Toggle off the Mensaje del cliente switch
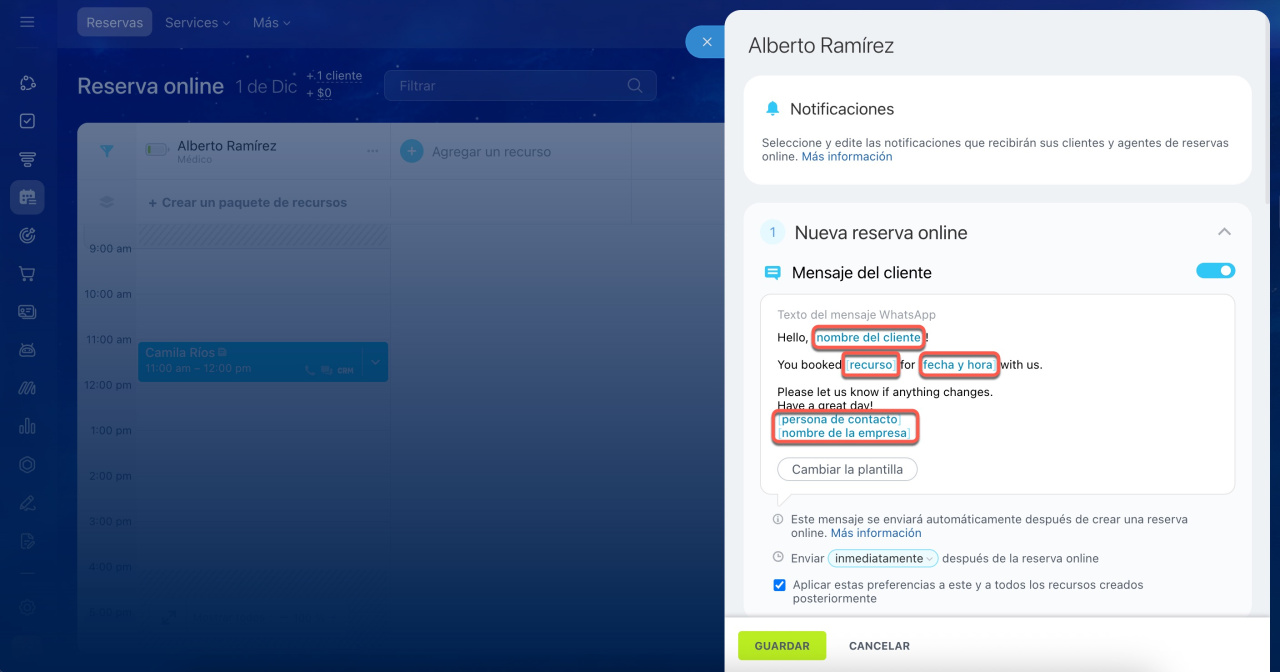The image size is (1280, 672). (1215, 271)
